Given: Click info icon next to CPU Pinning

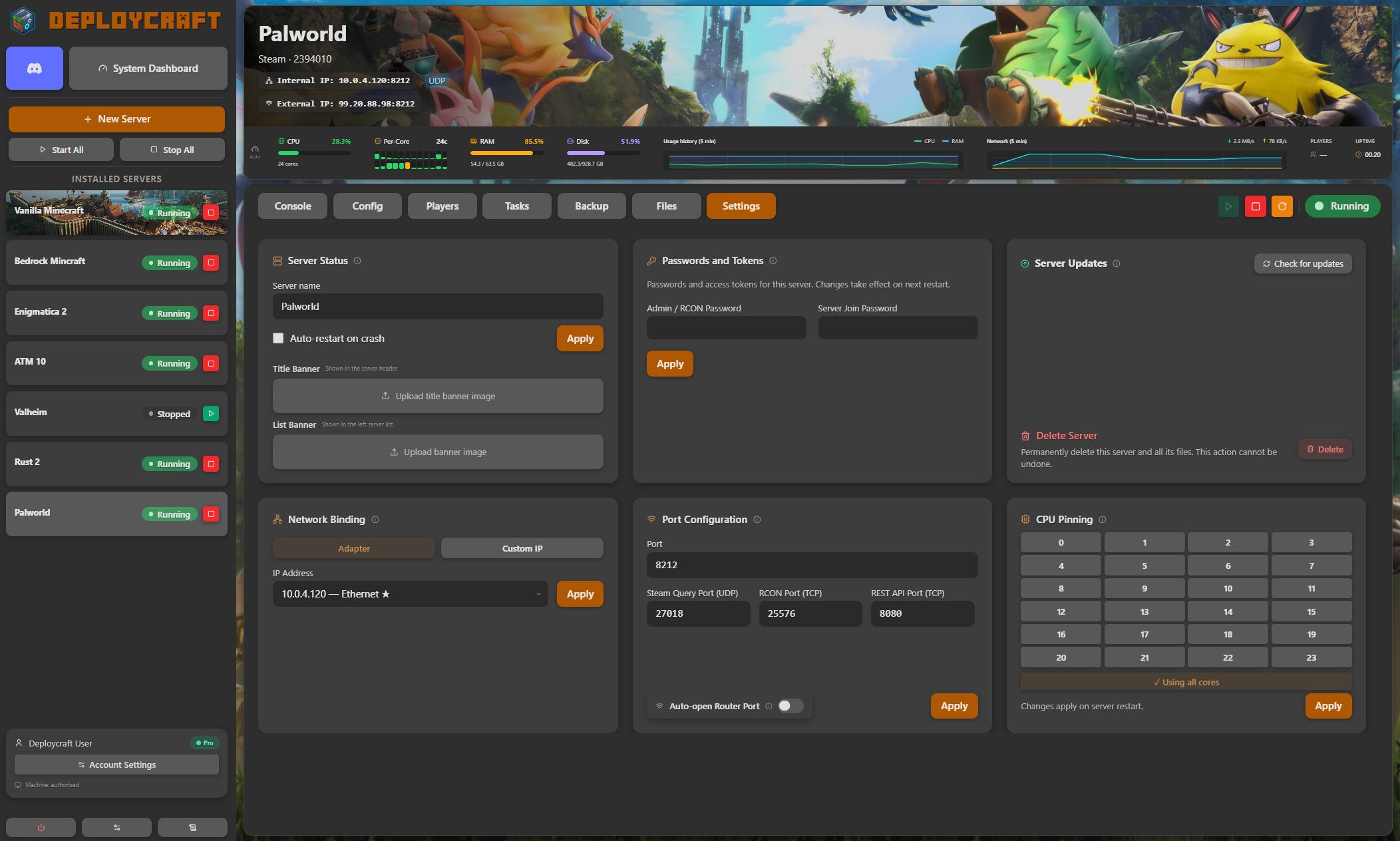Looking at the screenshot, I should point(1103,520).
